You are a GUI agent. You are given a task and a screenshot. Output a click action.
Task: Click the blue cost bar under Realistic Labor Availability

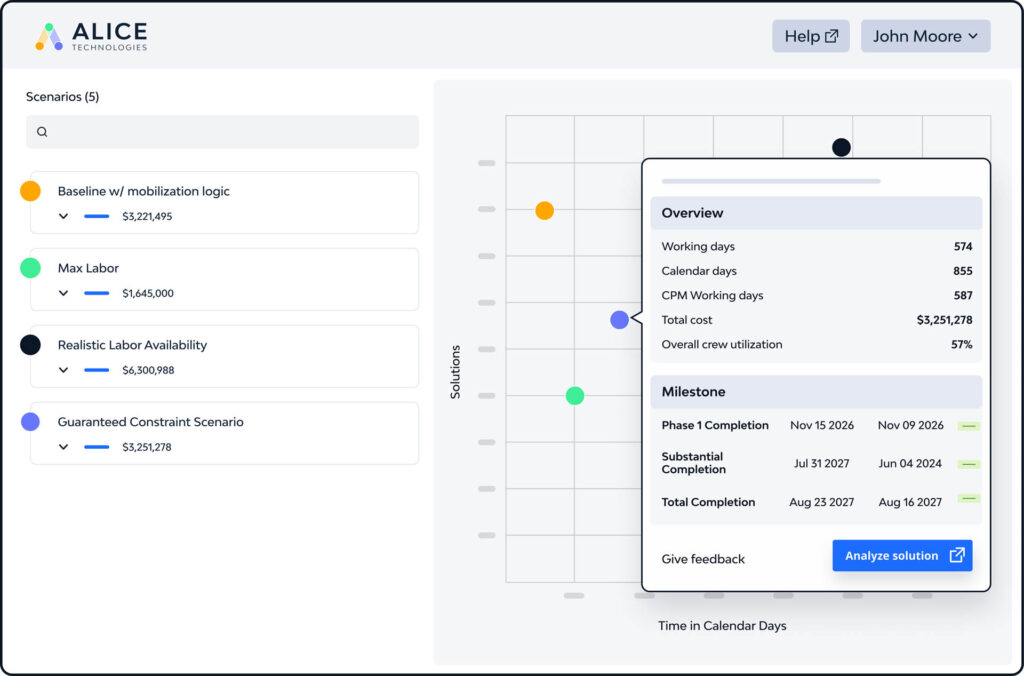[97, 368]
